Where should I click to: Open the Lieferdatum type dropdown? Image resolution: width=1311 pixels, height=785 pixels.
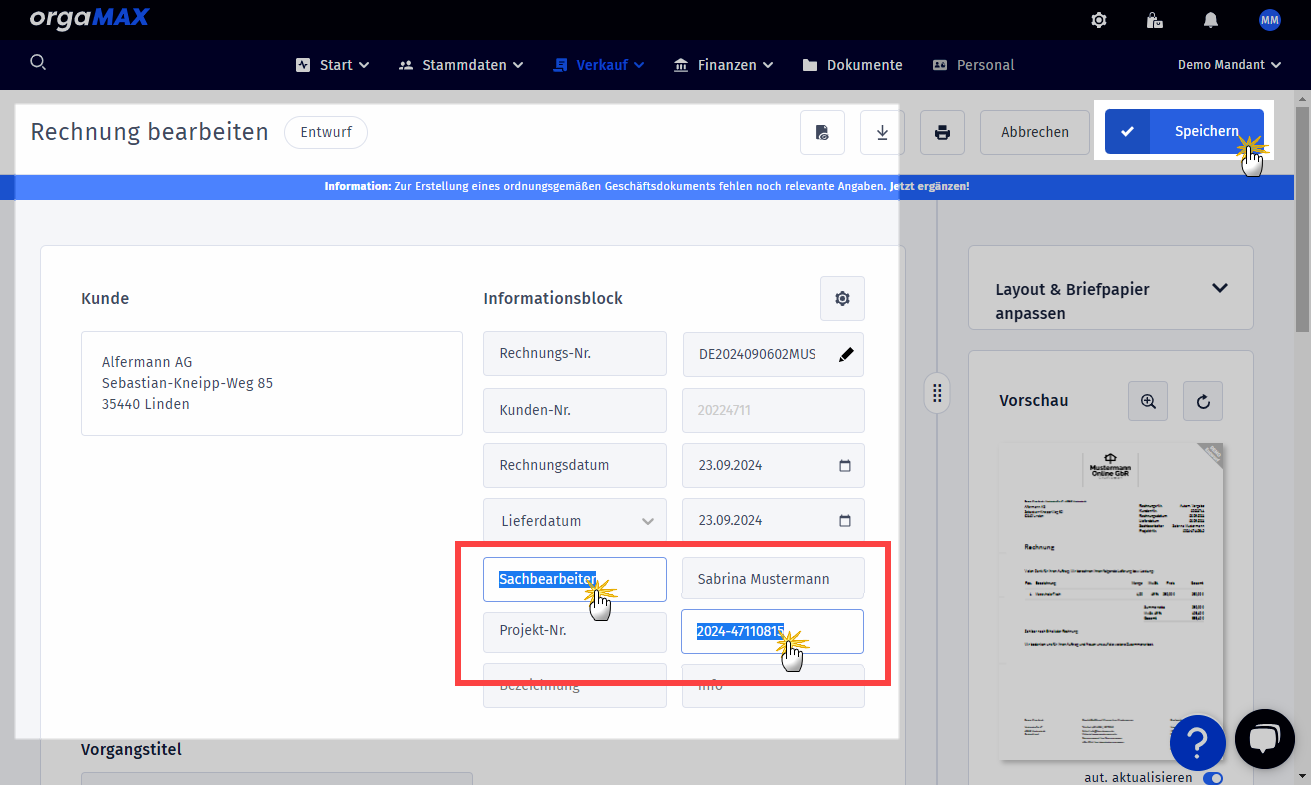pyautogui.click(x=574, y=520)
